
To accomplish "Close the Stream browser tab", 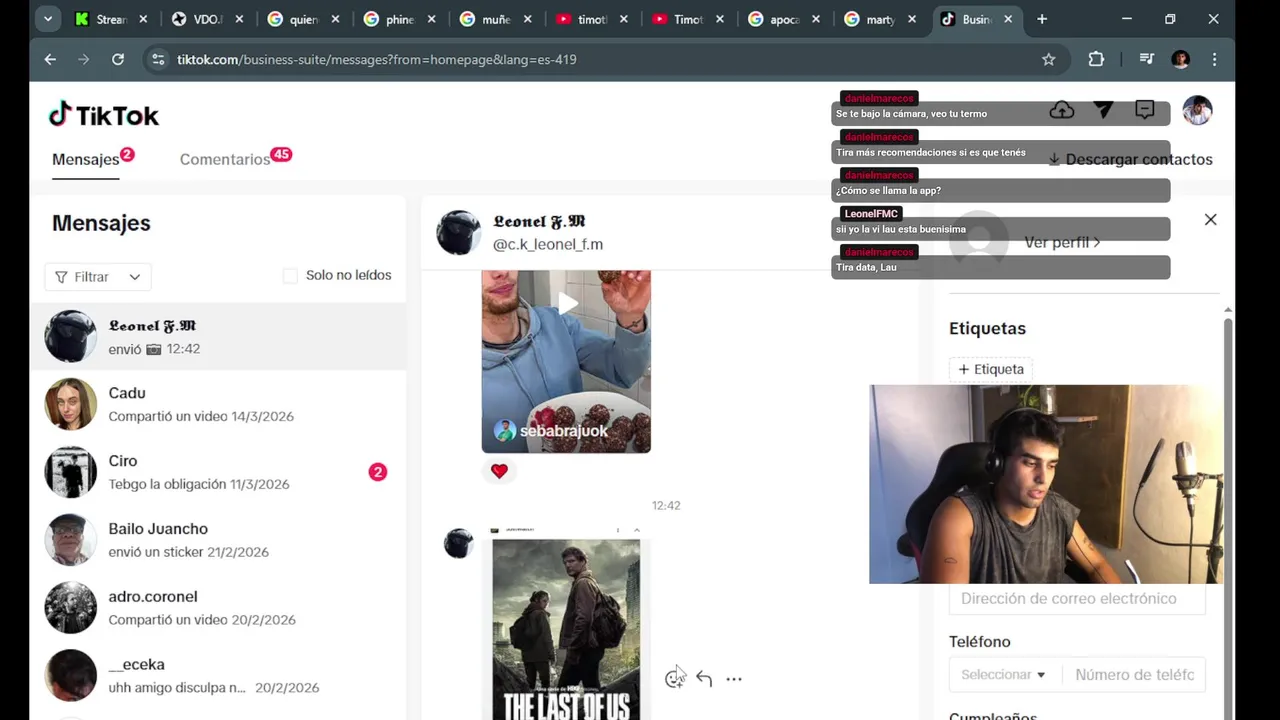I will tap(143, 19).
